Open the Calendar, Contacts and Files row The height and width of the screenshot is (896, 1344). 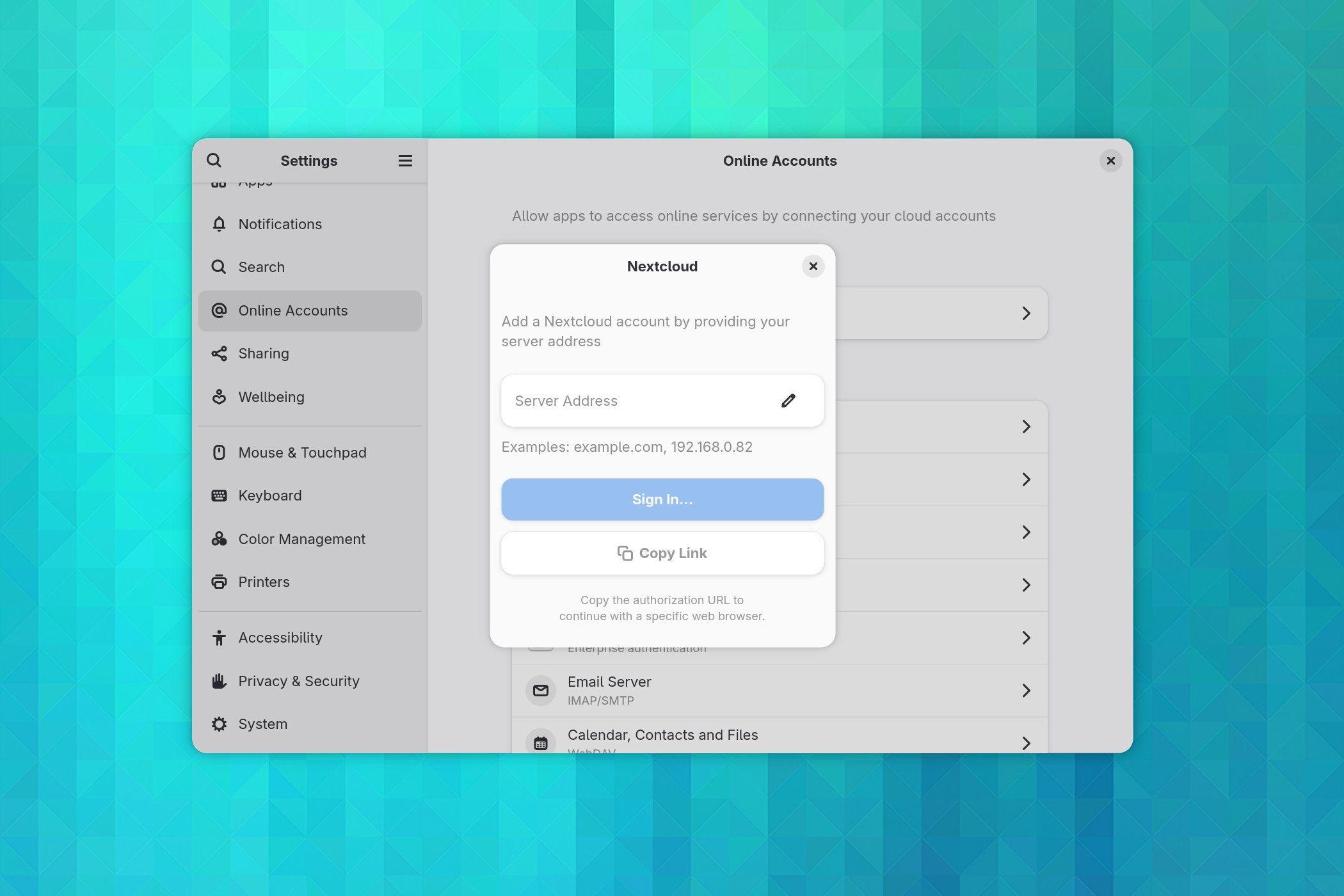coord(780,735)
